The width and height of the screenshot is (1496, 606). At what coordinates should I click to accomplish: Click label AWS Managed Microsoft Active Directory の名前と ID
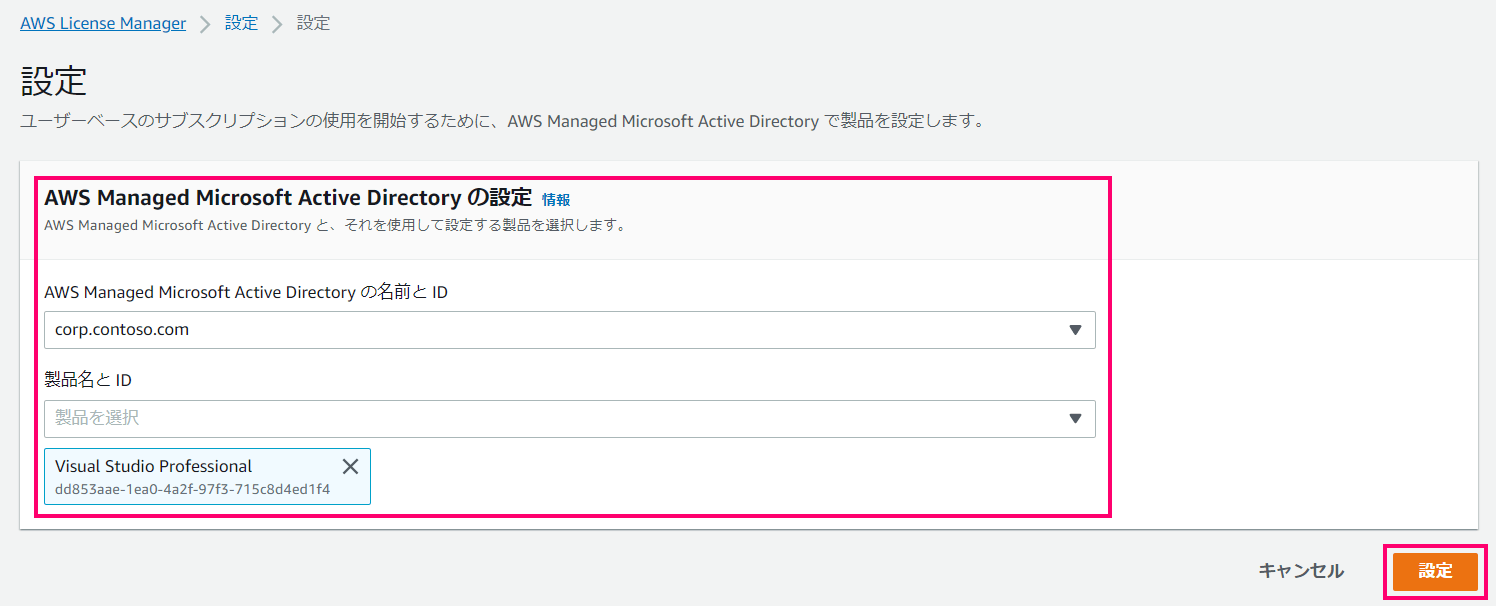tap(246, 292)
